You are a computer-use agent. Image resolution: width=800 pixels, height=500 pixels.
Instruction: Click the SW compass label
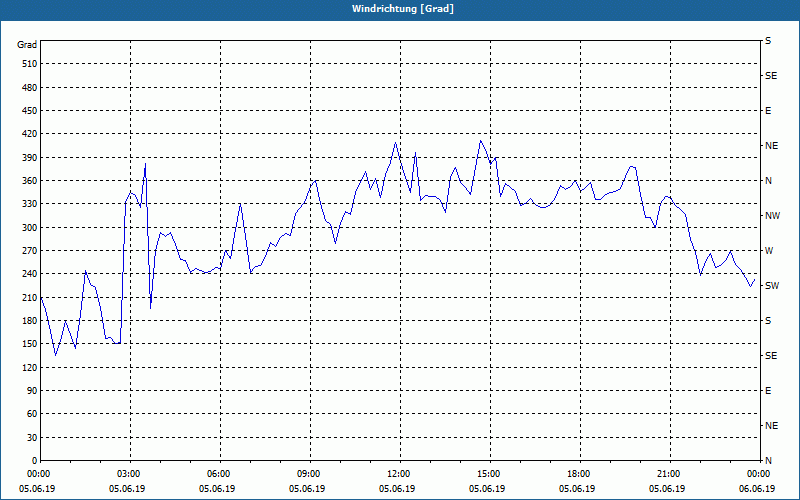(772, 286)
